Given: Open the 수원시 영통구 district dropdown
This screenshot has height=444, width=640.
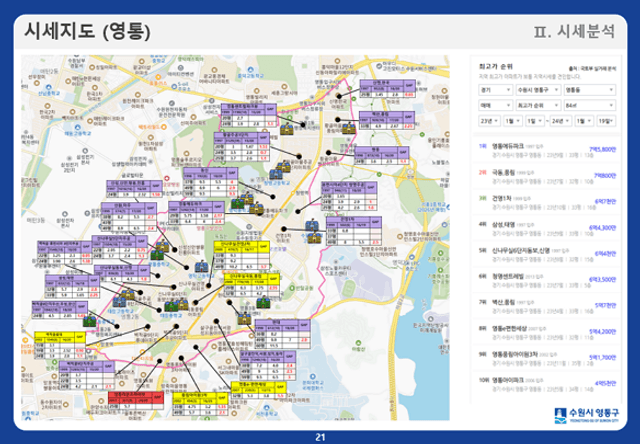Looking at the screenshot, I should click(x=538, y=90).
